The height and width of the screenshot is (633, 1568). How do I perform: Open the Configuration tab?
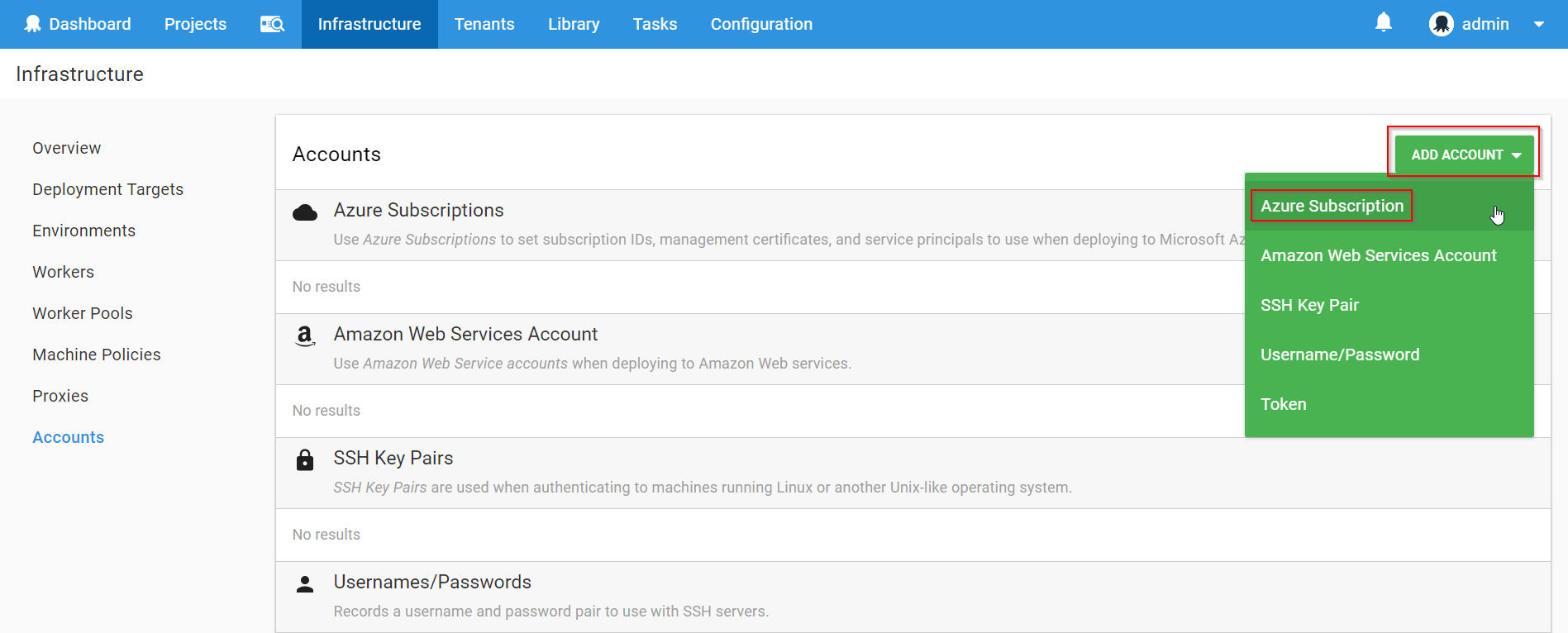pyautogui.click(x=761, y=24)
